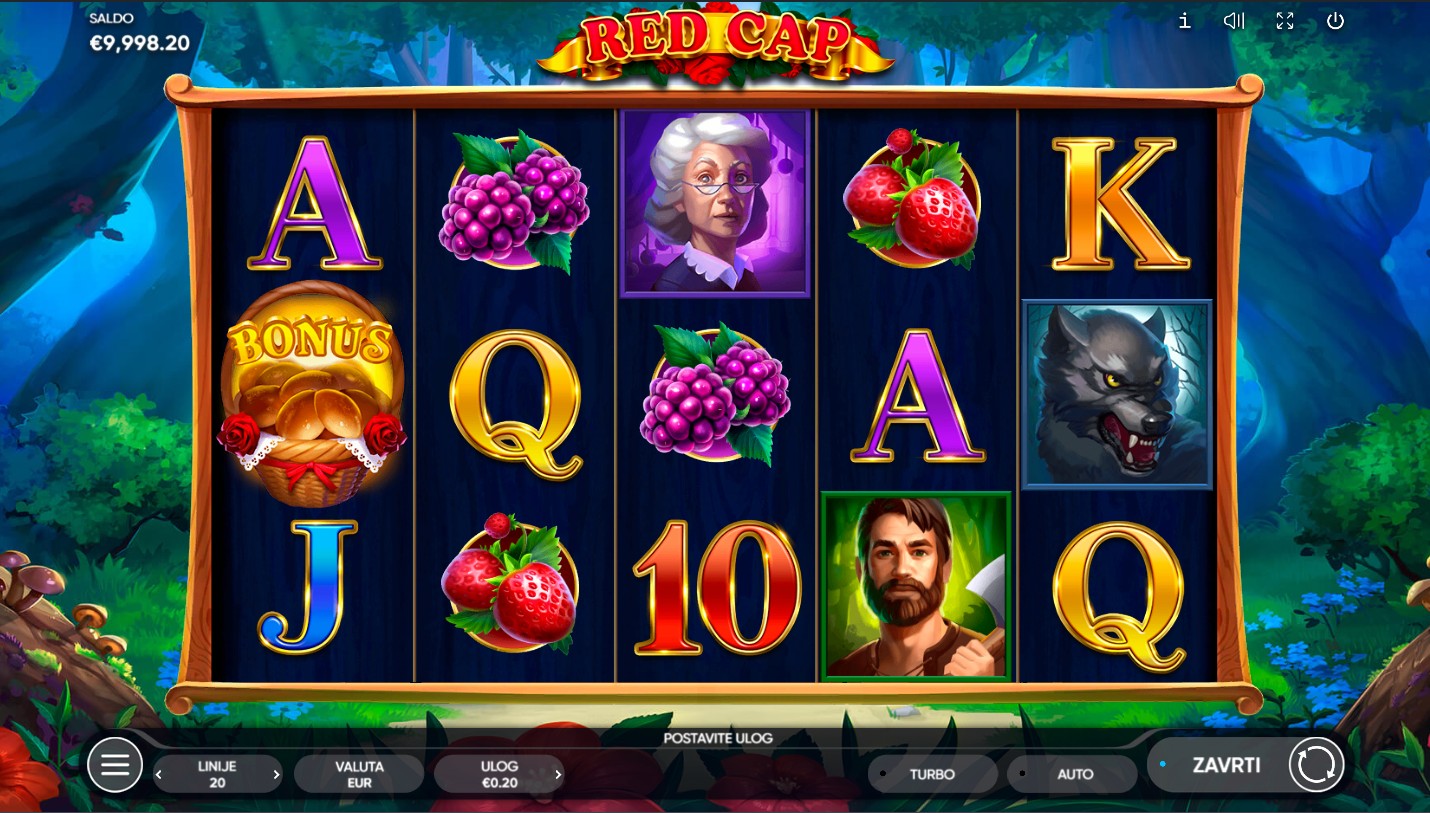Screen dimensions: 1430x813
Task: Select the lumberjack symbol
Action: click(916, 587)
